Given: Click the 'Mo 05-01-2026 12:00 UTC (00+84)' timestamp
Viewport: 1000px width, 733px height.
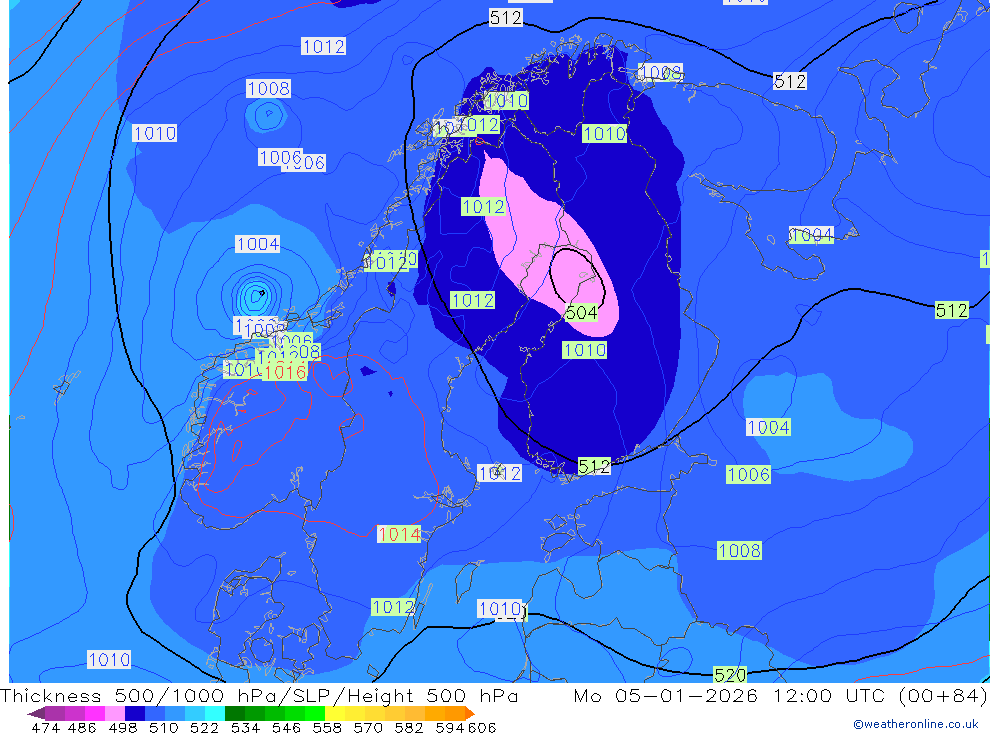Looking at the screenshot, I should [x=780, y=695].
